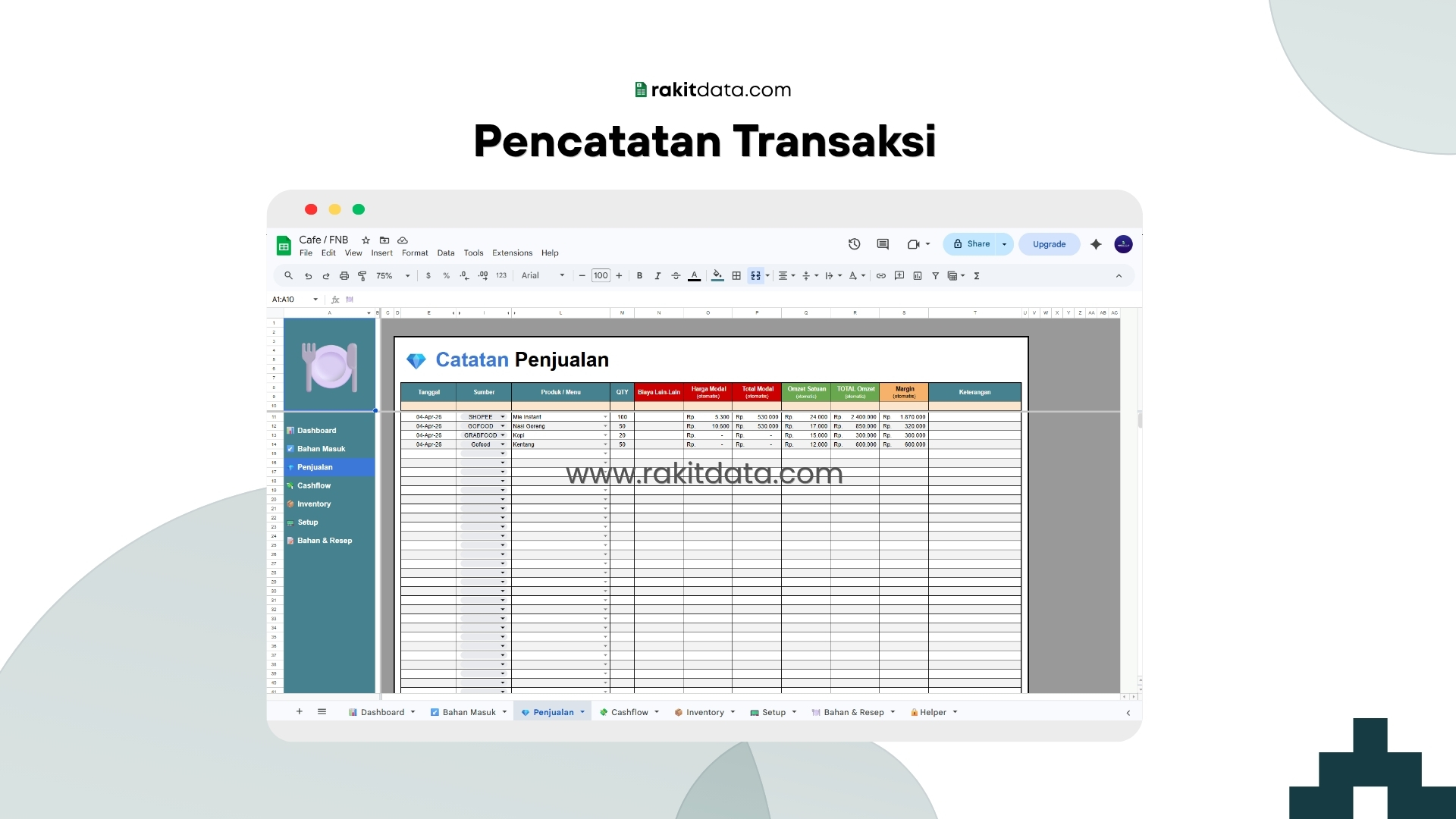
Task: Toggle strikethrough formatting
Action: point(676,276)
